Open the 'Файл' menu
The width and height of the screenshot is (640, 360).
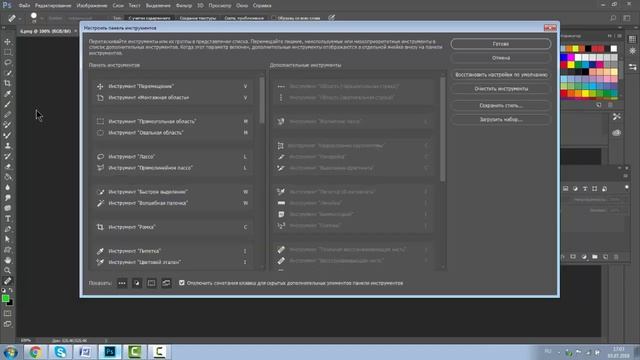pyautogui.click(x=24, y=6)
